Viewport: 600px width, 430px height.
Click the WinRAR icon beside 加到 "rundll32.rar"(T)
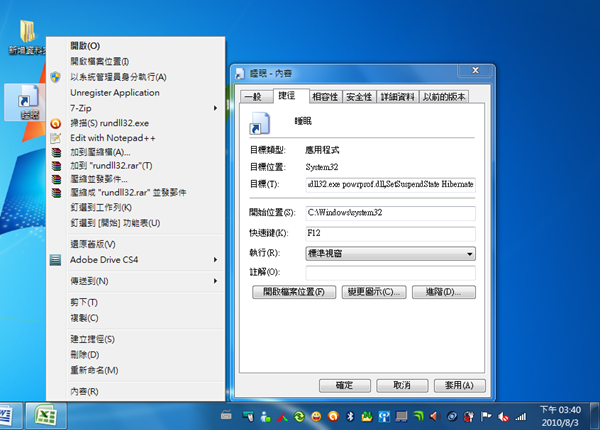pos(56,166)
